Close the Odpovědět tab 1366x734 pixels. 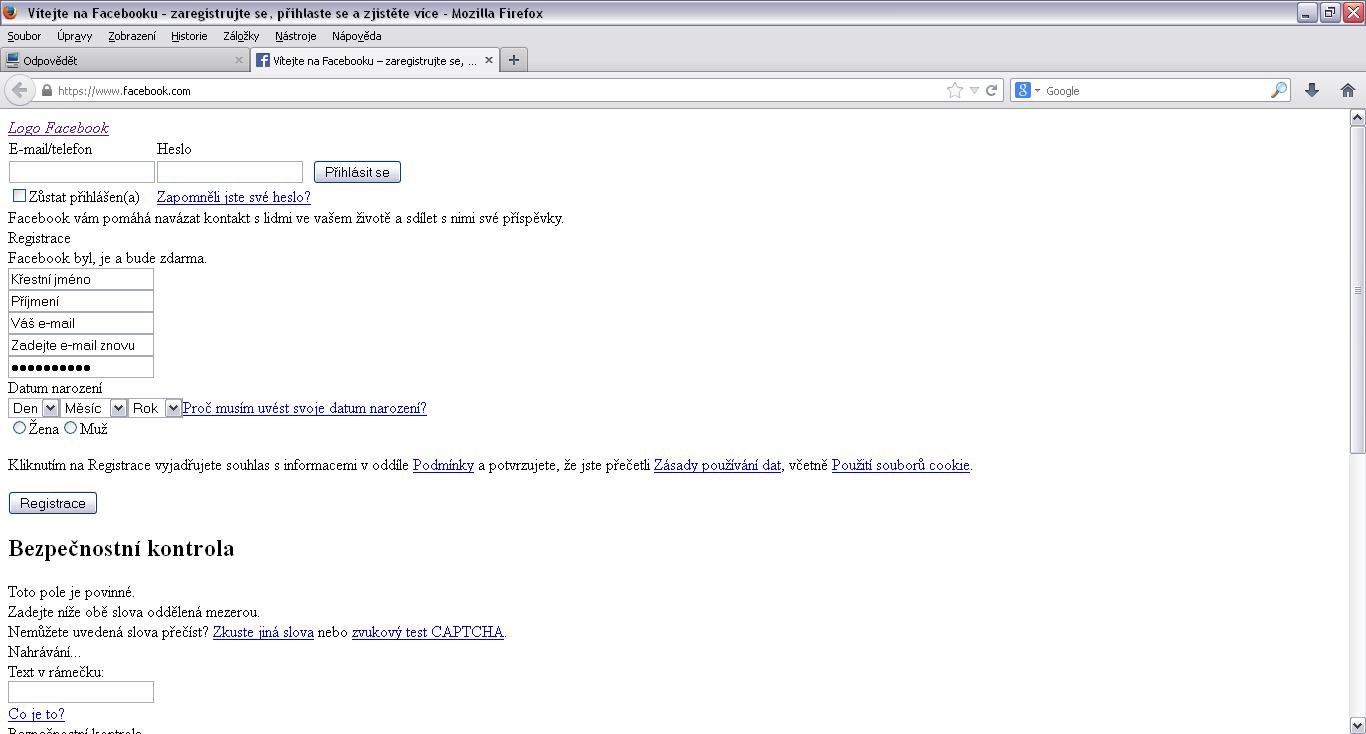click(238, 60)
